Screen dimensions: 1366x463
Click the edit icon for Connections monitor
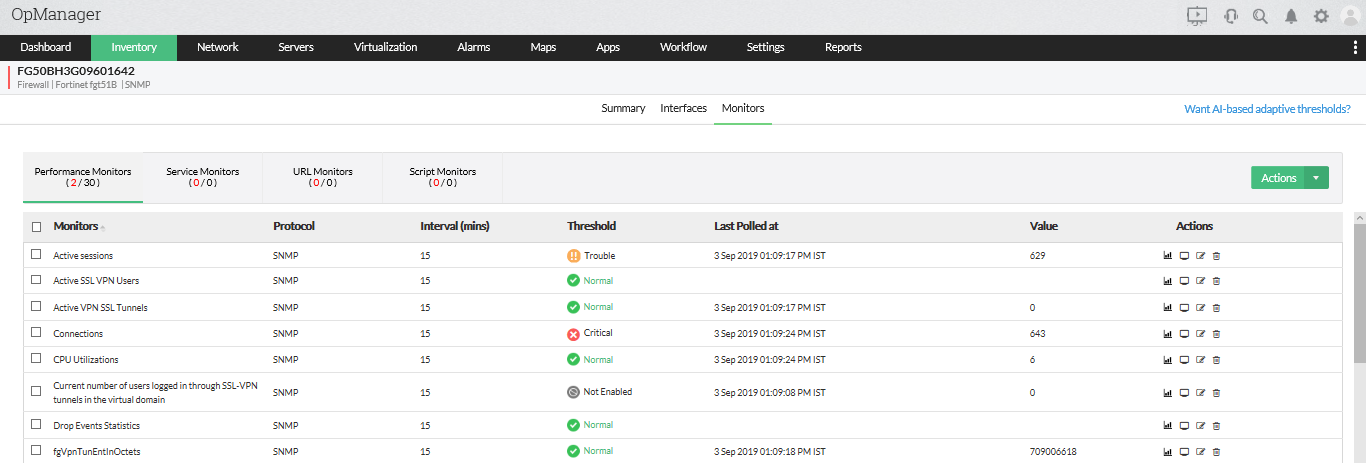pyautogui.click(x=1200, y=334)
